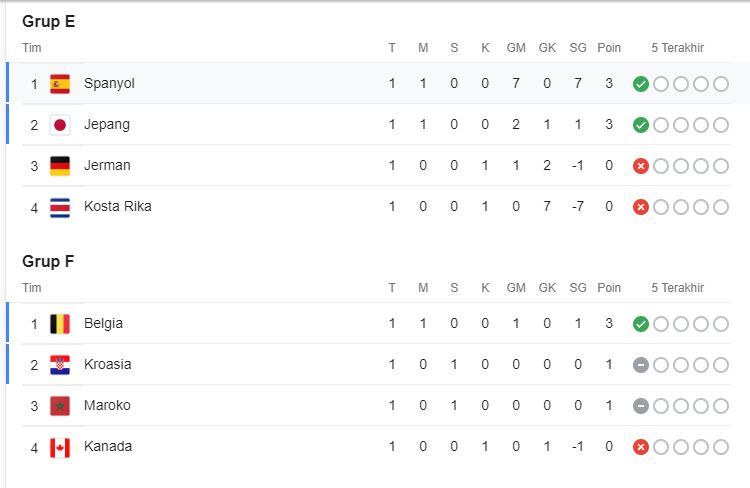Click Belgia's green win result icon

pyautogui.click(x=641, y=324)
